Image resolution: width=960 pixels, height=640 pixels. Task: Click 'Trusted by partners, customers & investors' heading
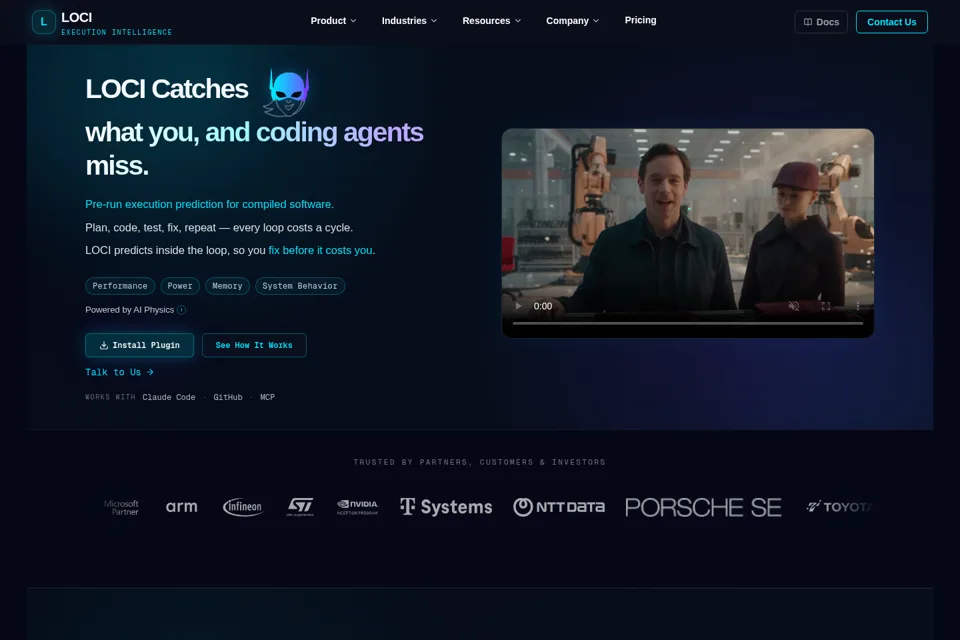479,462
